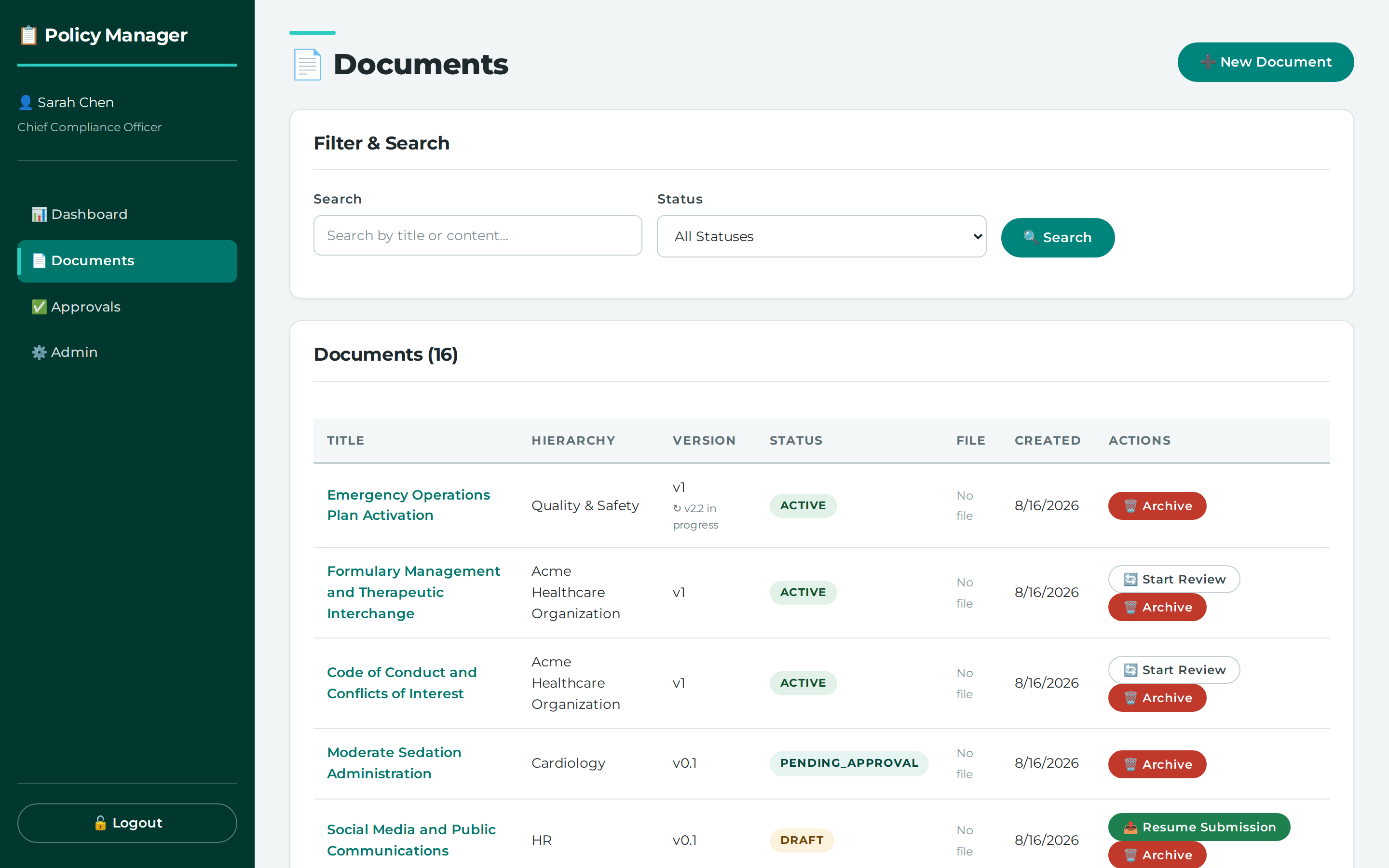Viewport: 1389px width, 868px height.
Task: Click the 'Documents (16)' heading
Action: click(x=385, y=354)
